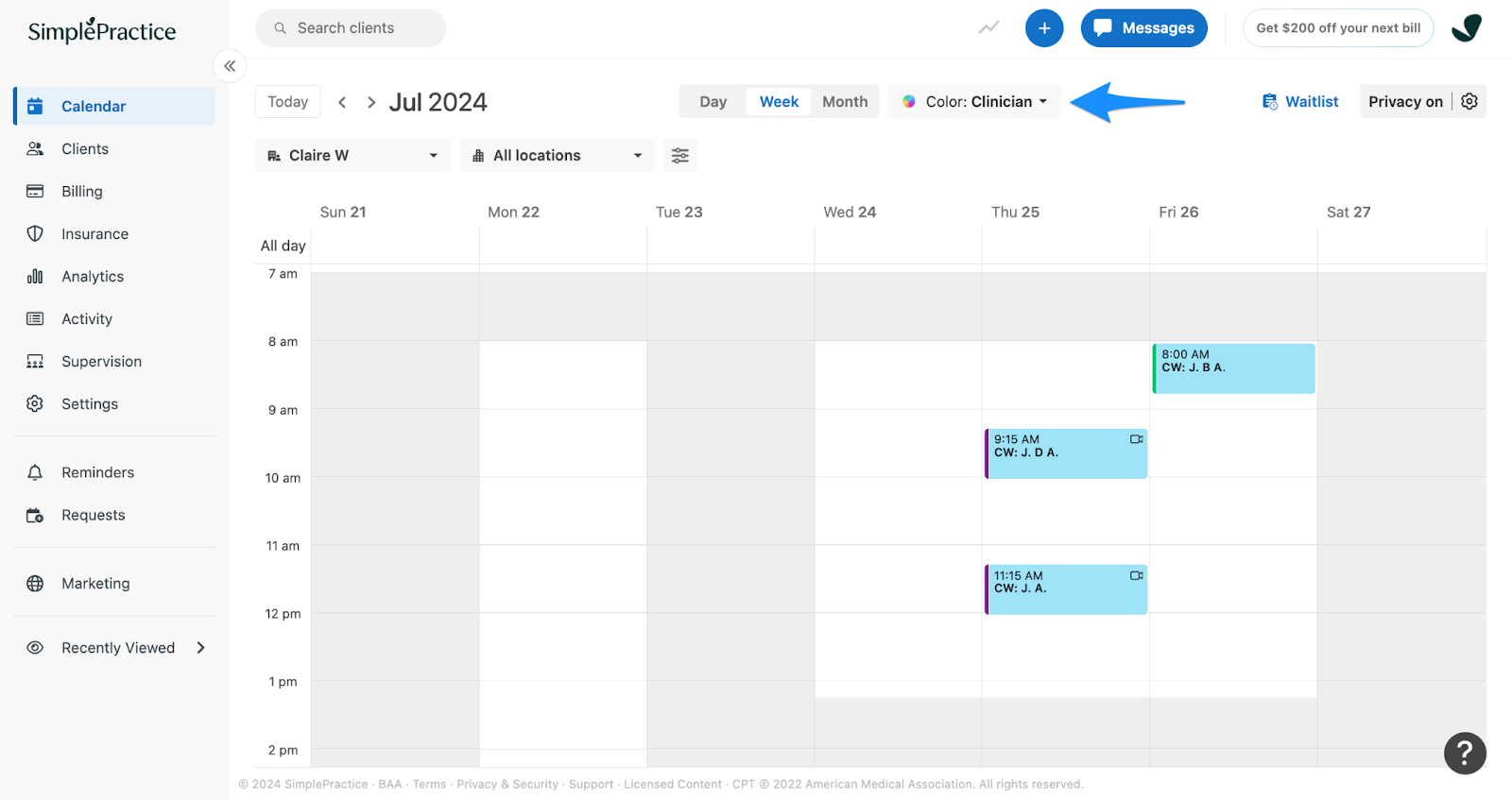The height and width of the screenshot is (800, 1512).
Task: Open the Requests calendar icon
Action: coord(35,515)
